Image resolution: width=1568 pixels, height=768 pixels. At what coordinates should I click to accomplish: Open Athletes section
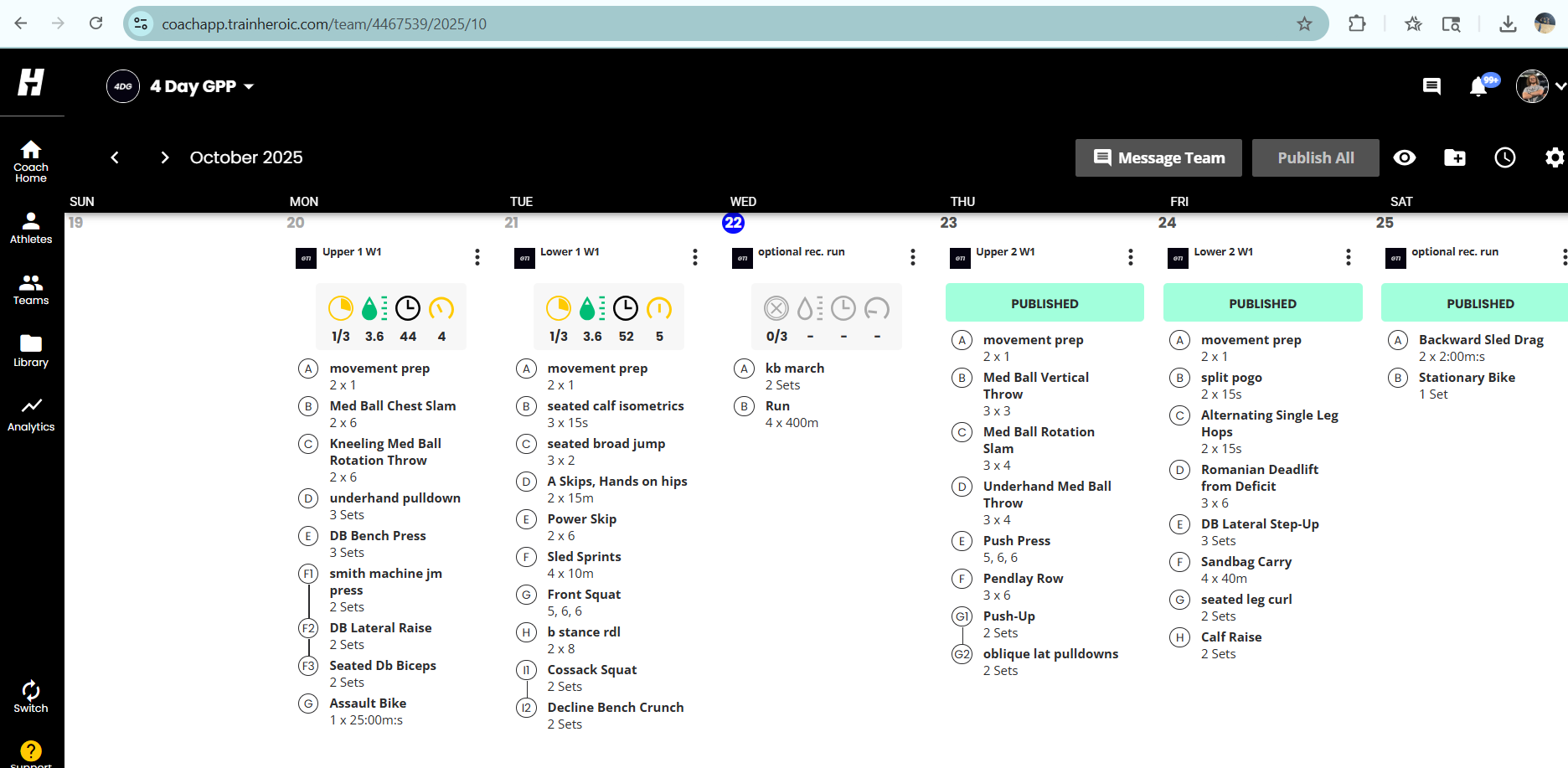(x=31, y=228)
